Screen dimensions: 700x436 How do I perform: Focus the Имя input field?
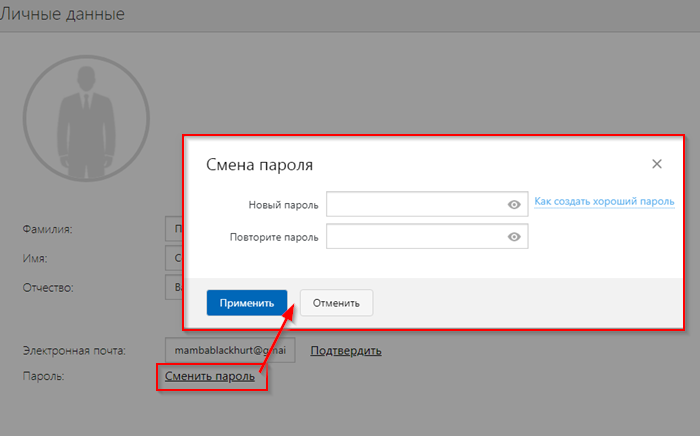pos(173,258)
